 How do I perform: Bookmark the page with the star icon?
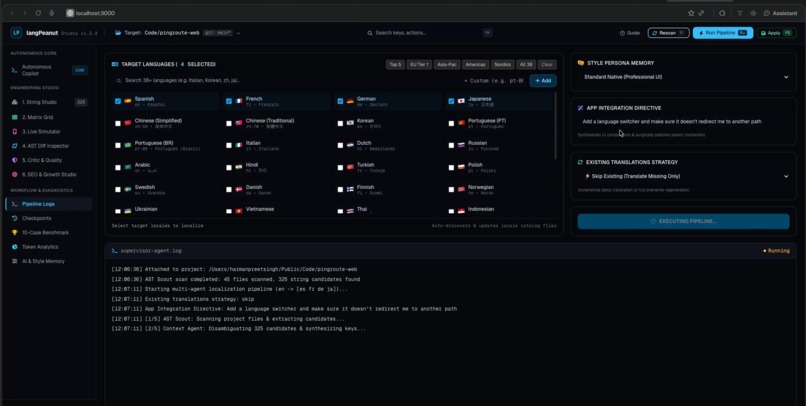[691, 13]
